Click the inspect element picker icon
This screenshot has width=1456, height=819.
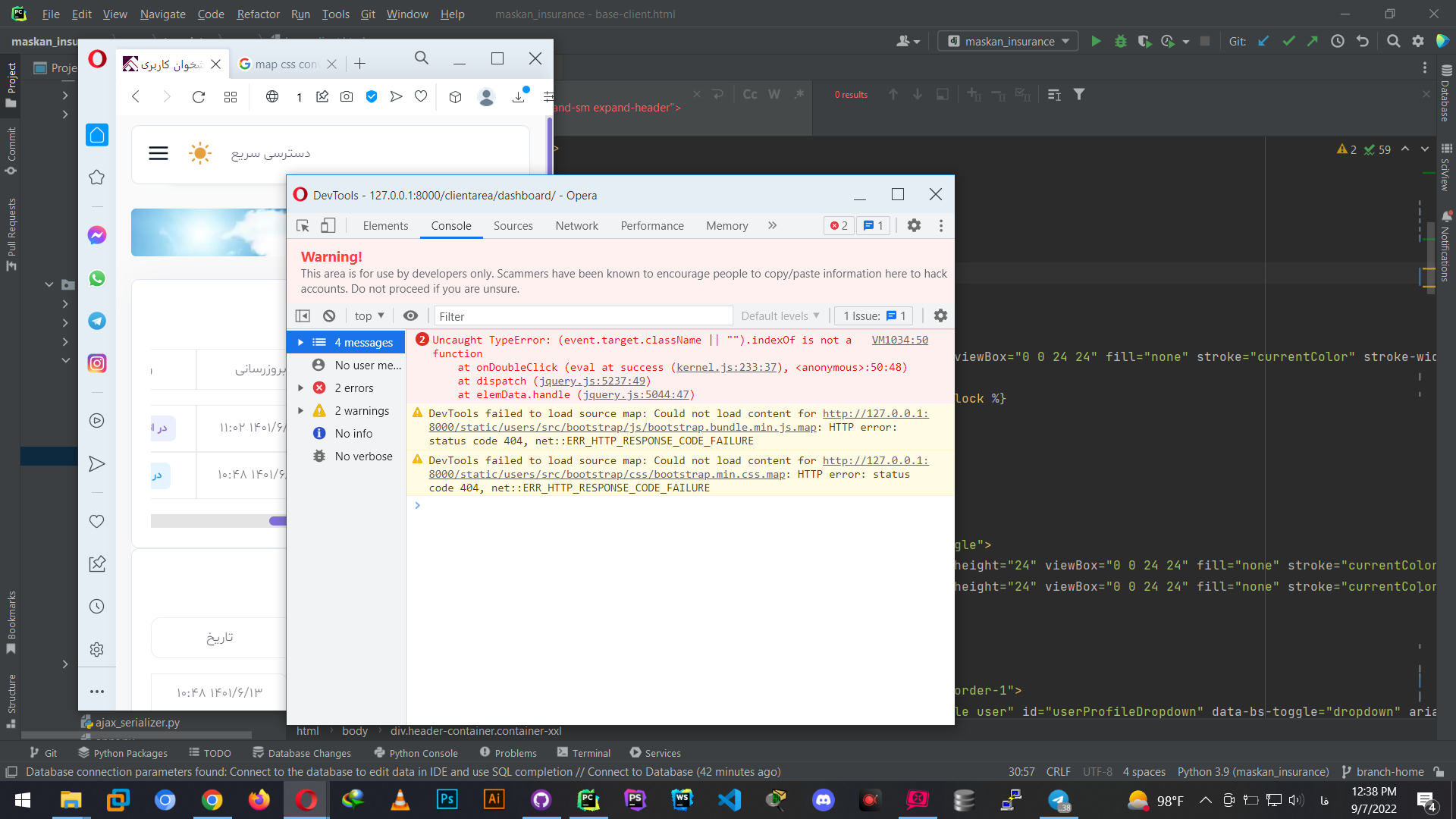[x=303, y=225]
